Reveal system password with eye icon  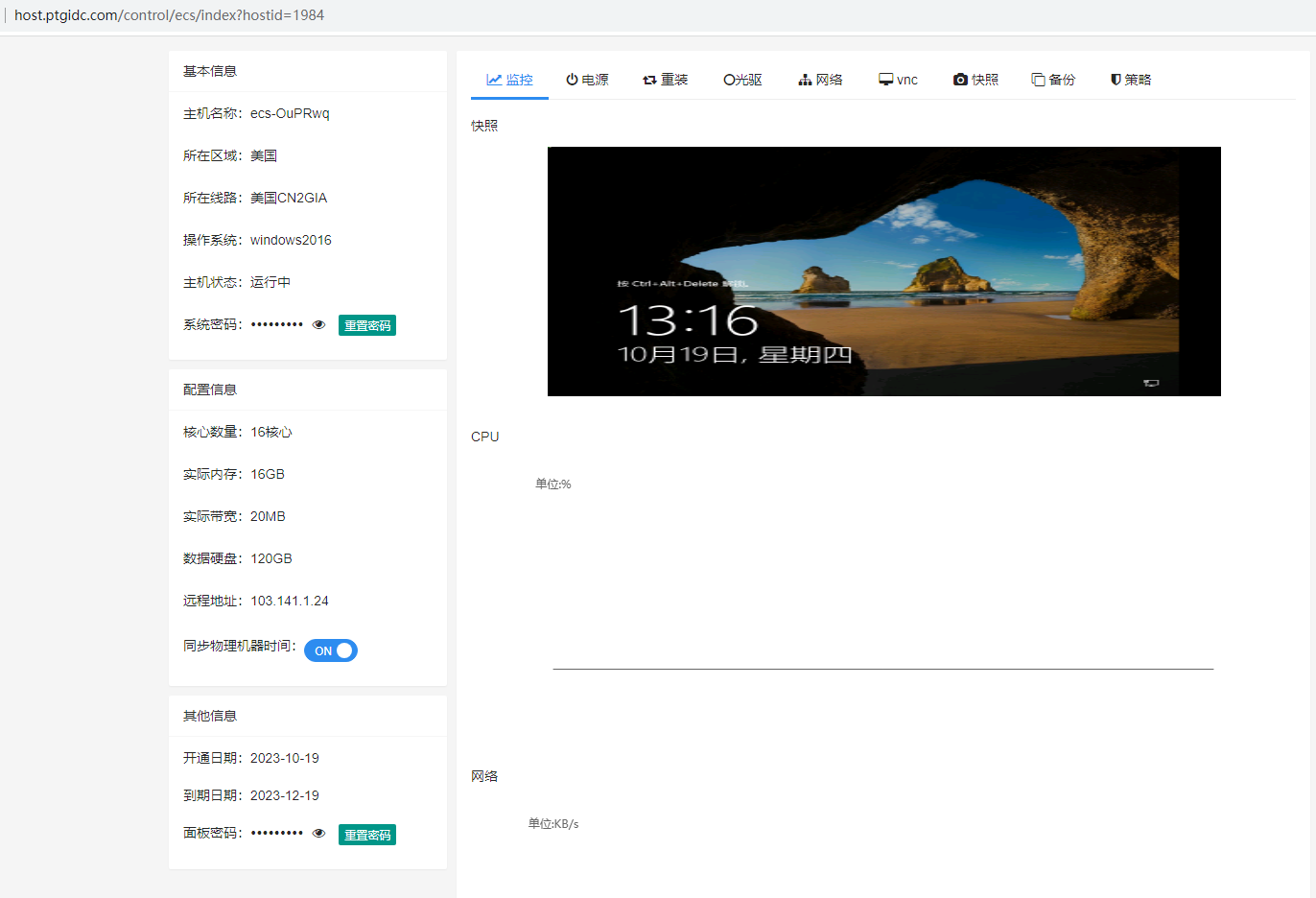(x=319, y=325)
